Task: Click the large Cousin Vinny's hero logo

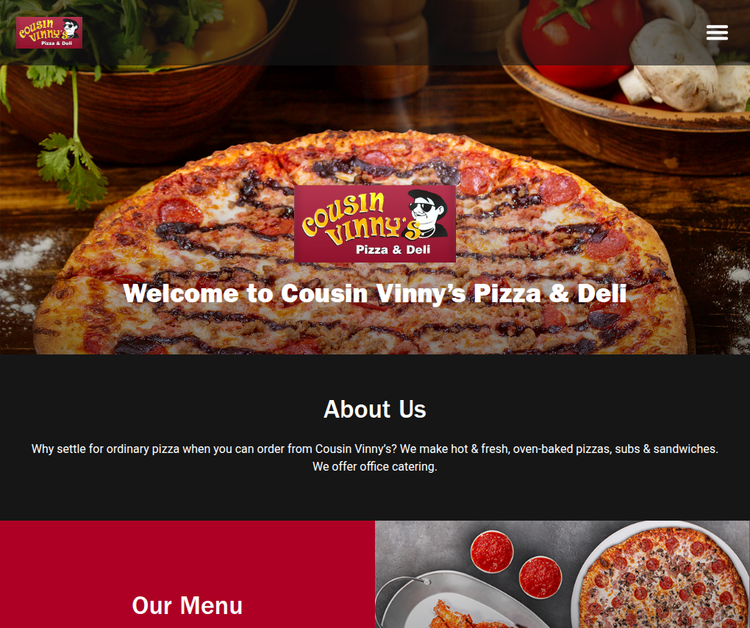Action: click(375, 223)
